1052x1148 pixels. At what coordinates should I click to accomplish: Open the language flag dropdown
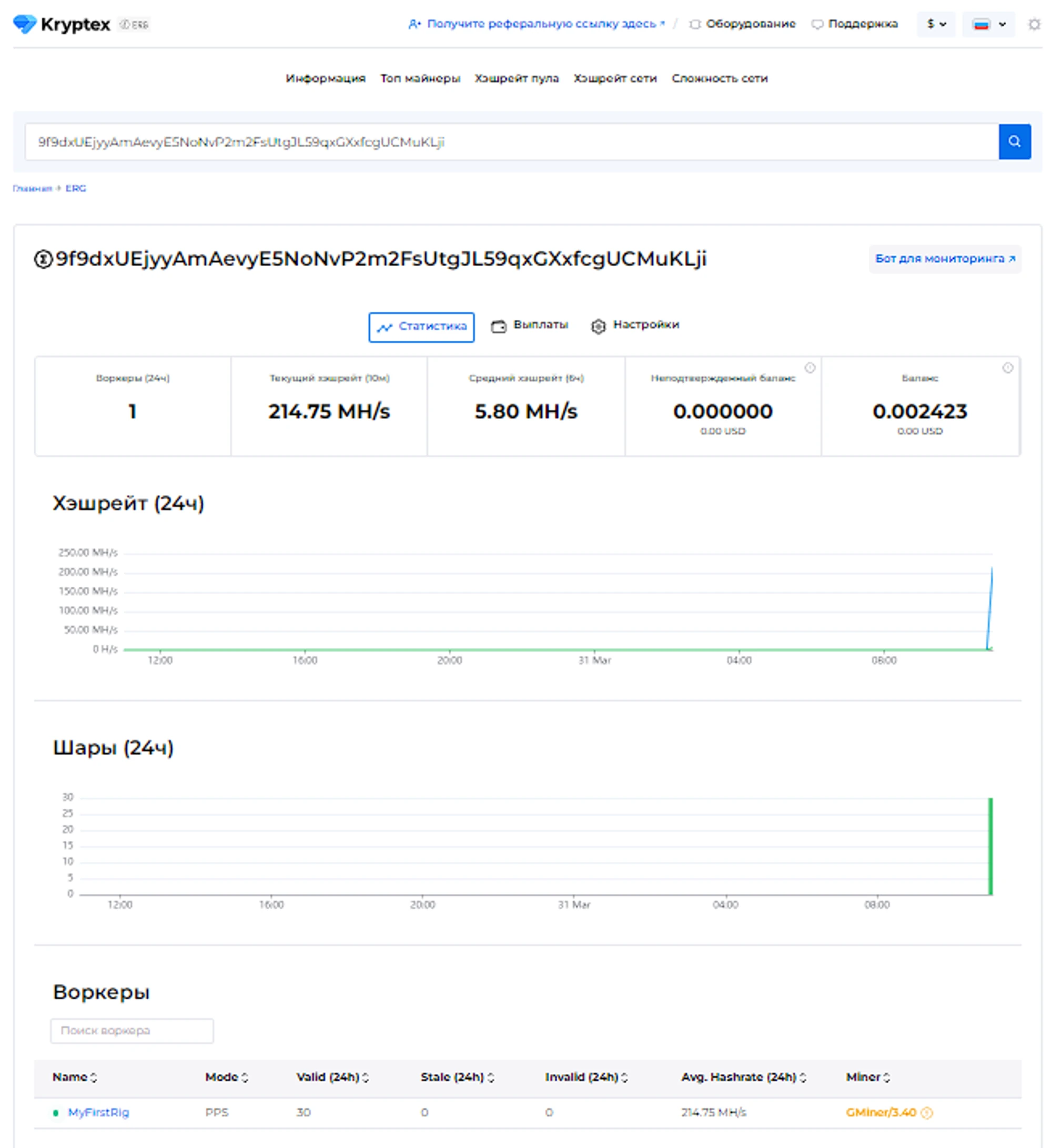988,25
